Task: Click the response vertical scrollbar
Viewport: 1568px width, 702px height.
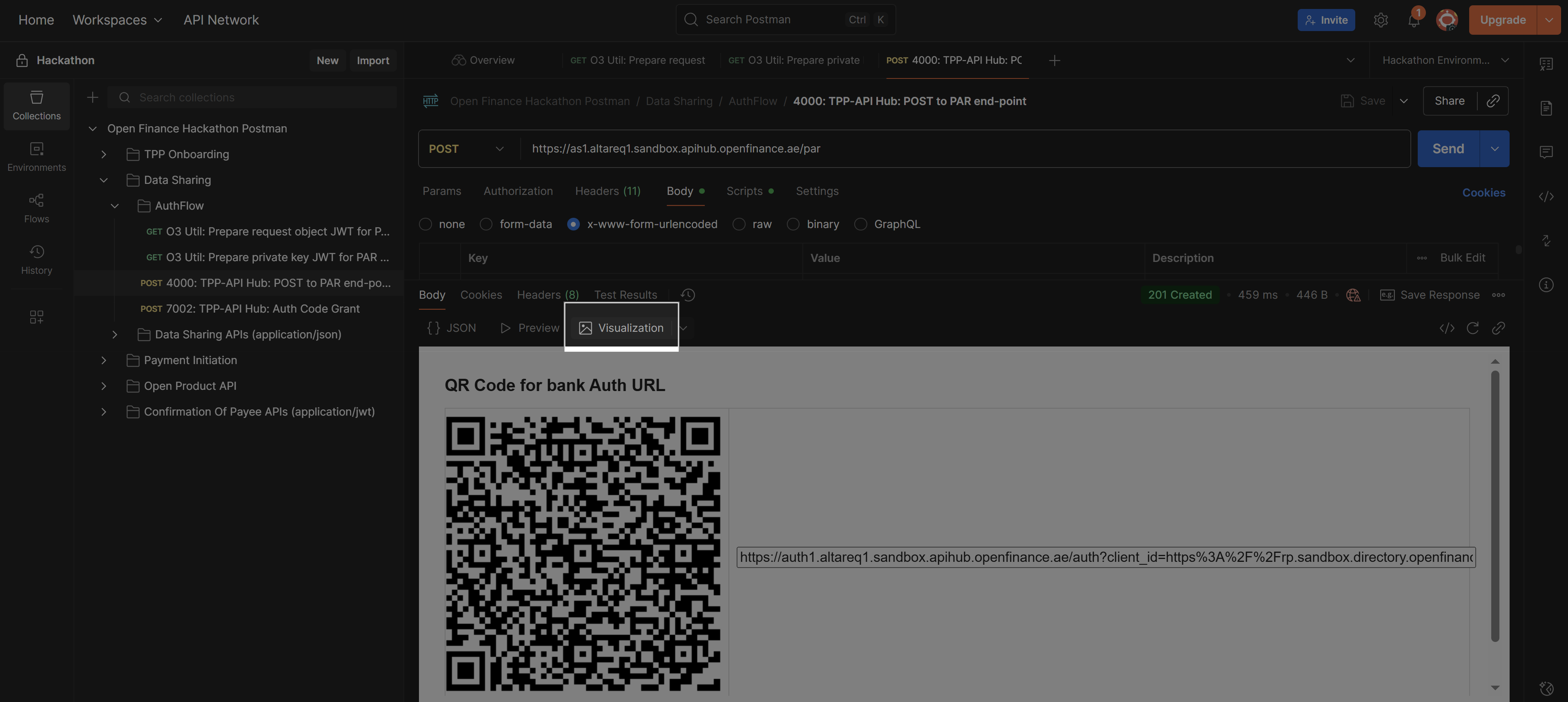Action: [x=1495, y=506]
